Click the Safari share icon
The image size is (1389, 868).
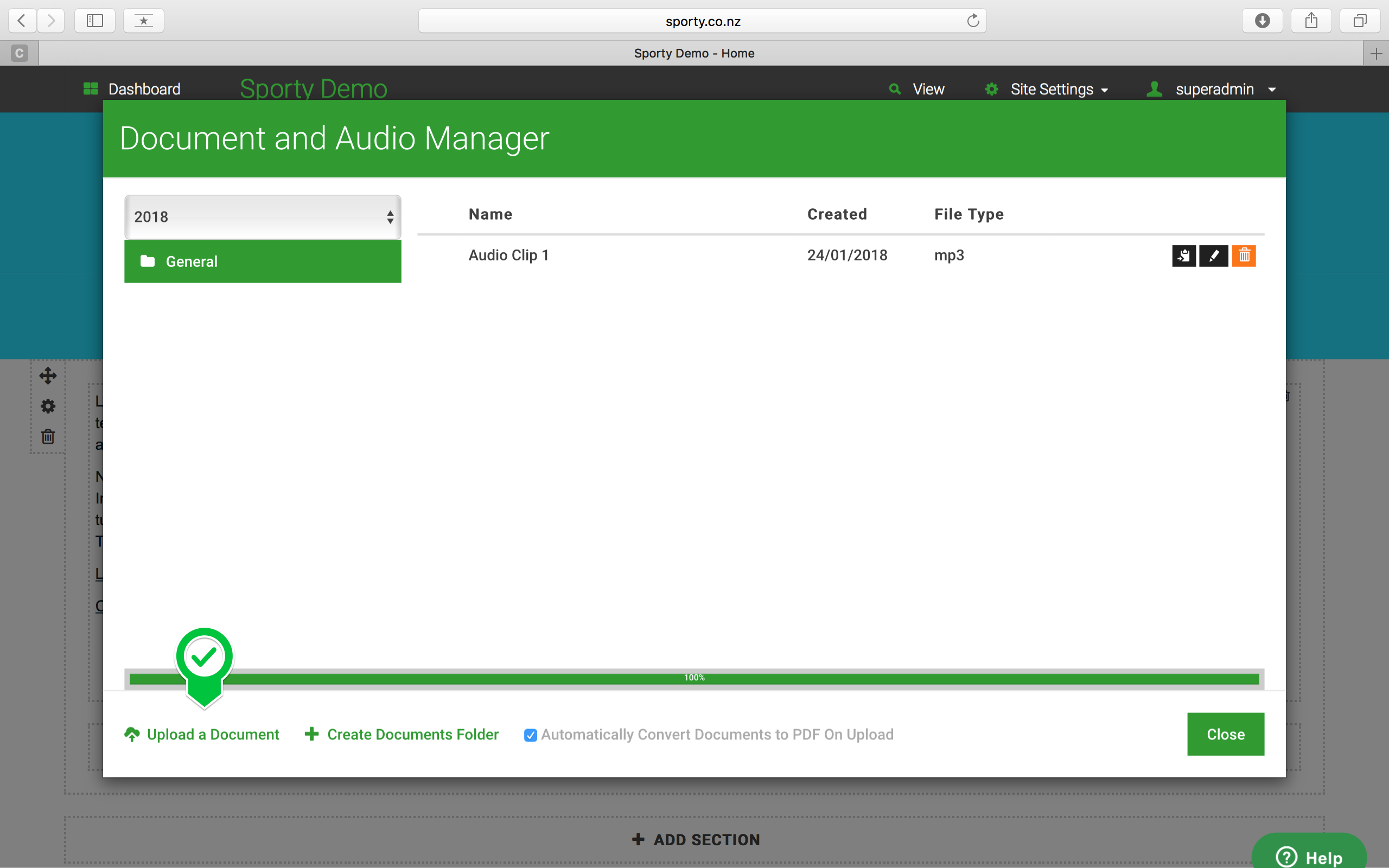1311,21
